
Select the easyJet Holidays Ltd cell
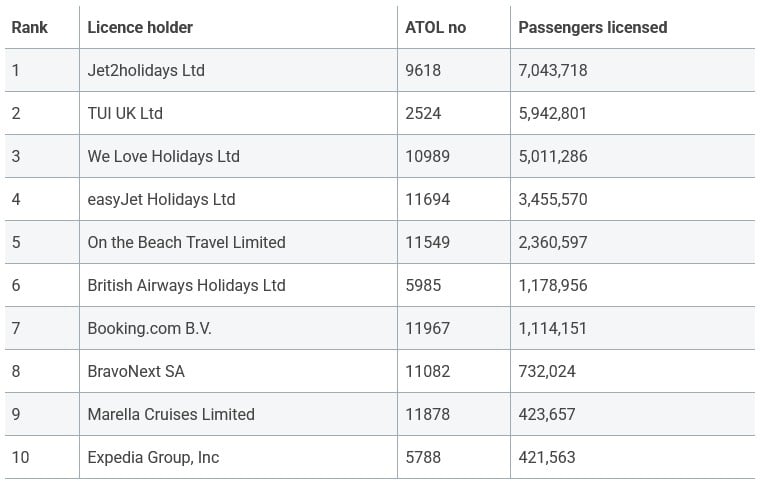click(x=161, y=199)
